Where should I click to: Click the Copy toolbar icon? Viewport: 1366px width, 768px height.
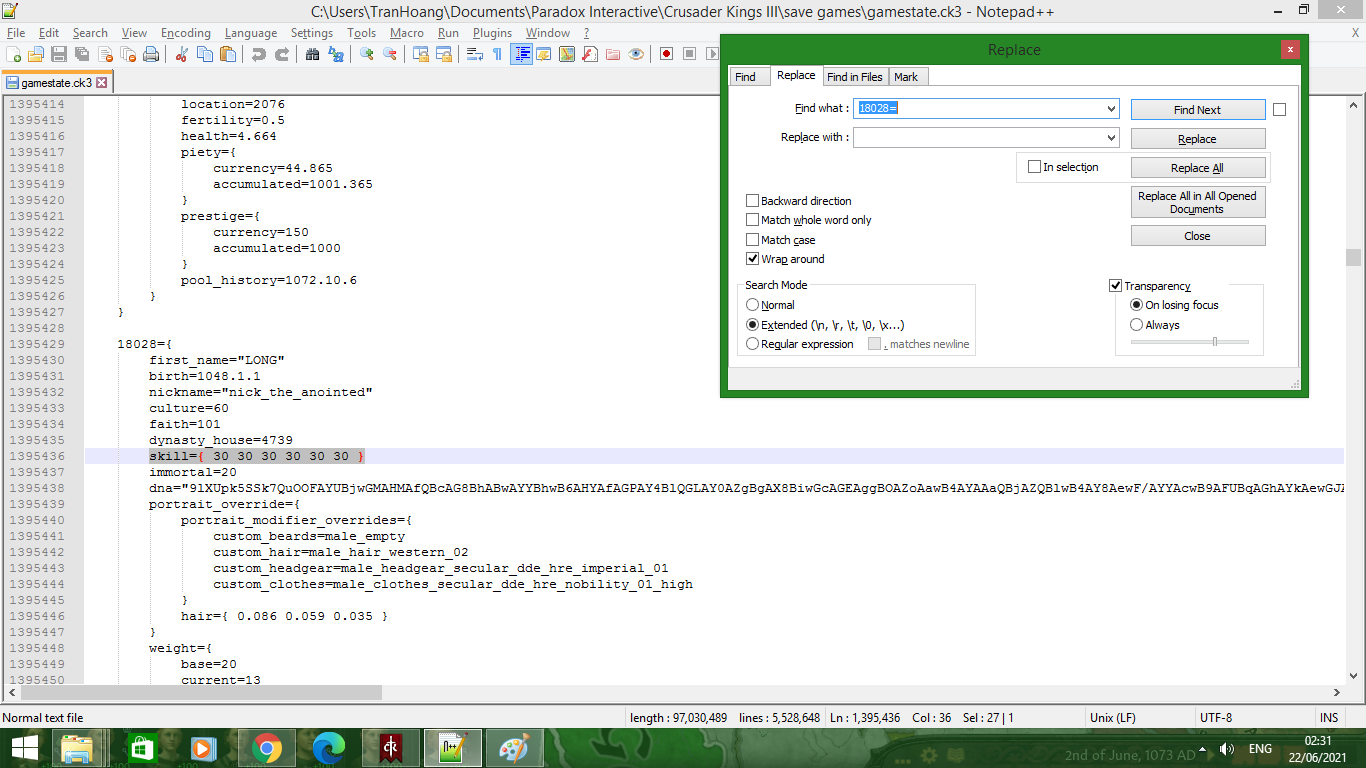[205, 54]
